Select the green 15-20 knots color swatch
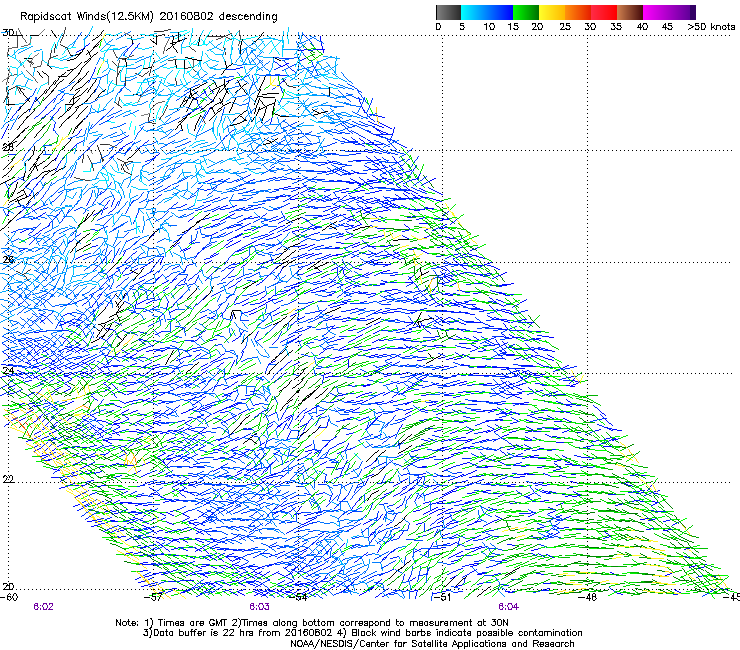 (526, 12)
